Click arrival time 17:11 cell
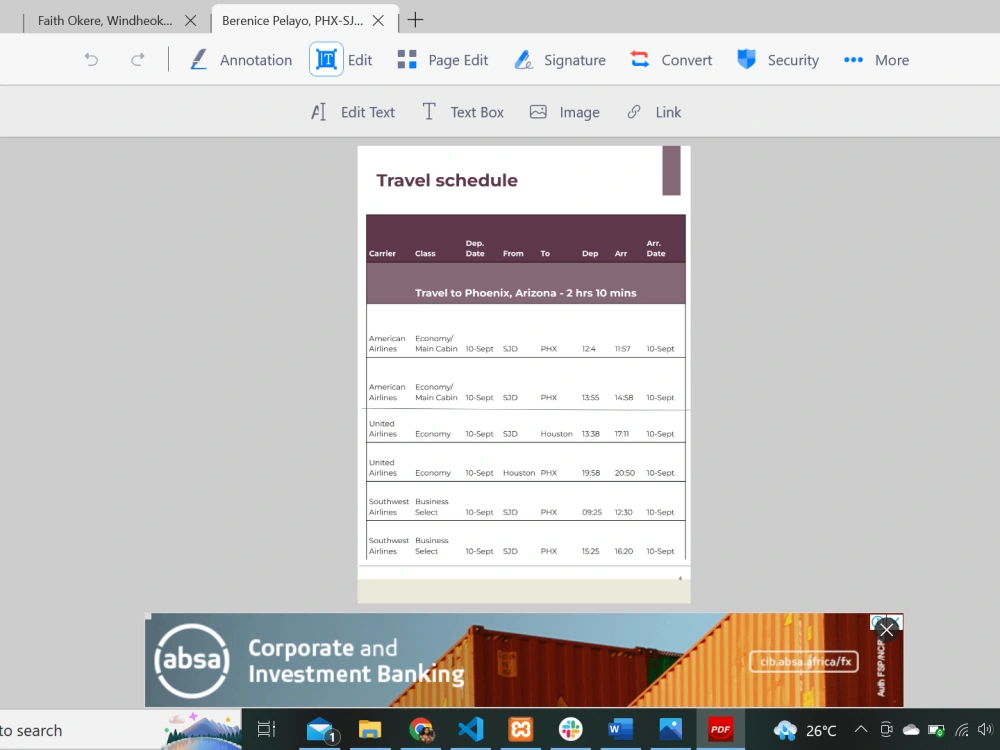 coord(621,434)
